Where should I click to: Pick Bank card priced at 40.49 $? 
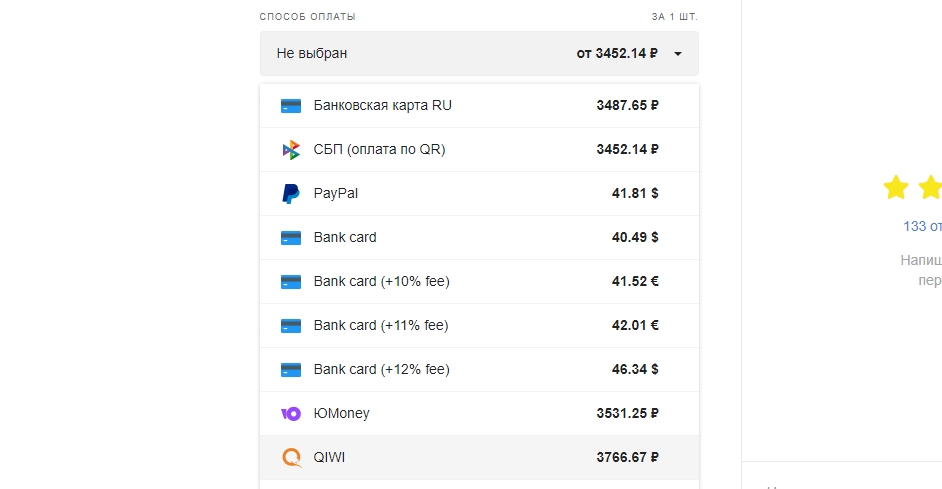635,238
